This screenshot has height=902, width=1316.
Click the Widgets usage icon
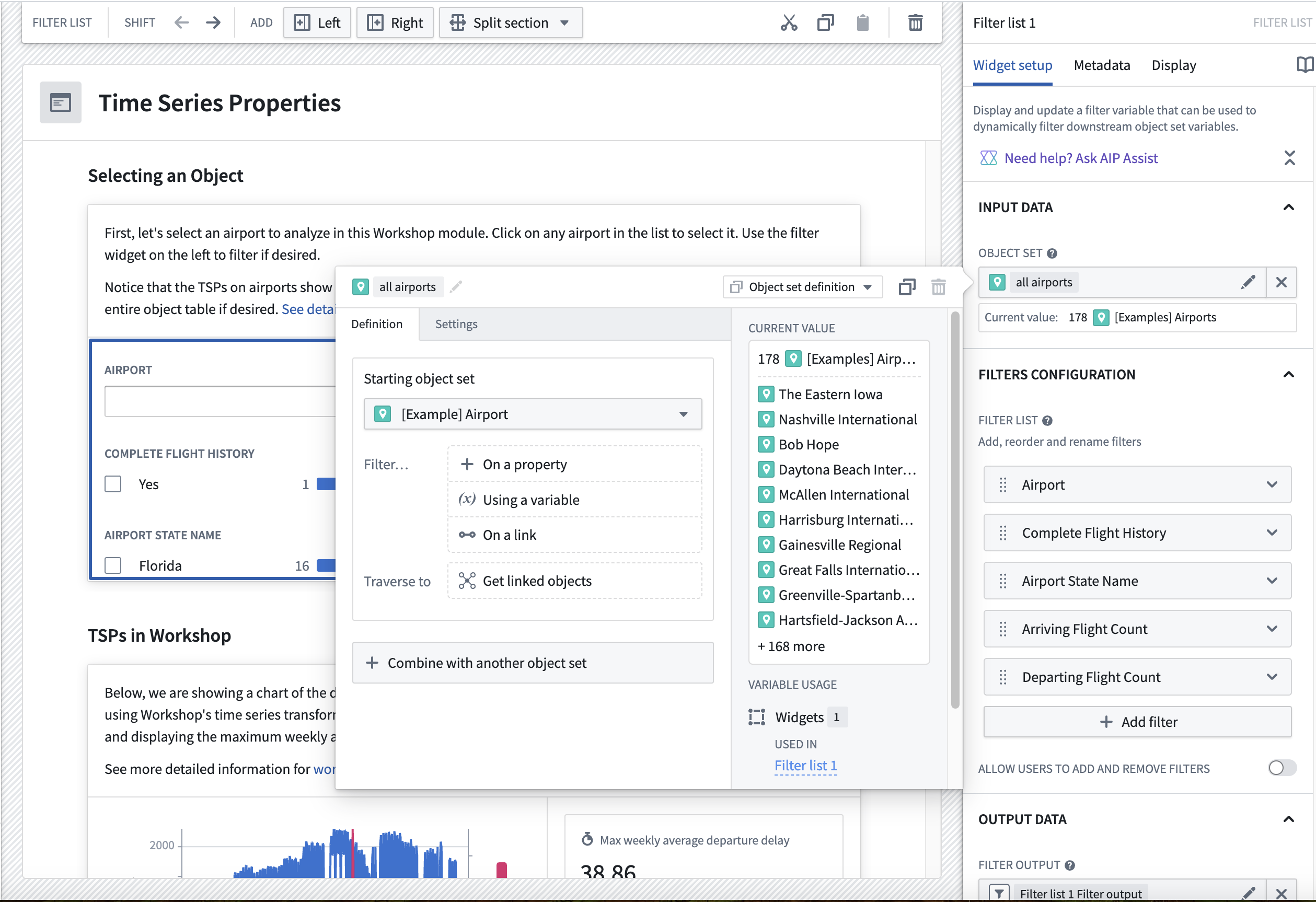[757, 718]
